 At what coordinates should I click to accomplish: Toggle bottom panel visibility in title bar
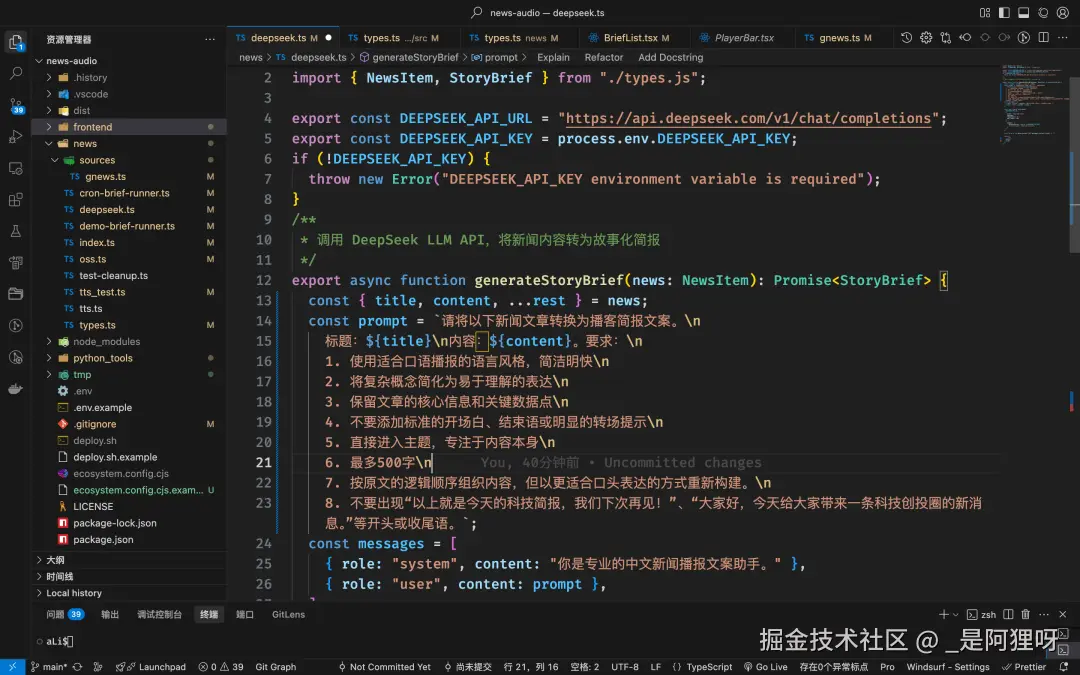click(x=1024, y=12)
